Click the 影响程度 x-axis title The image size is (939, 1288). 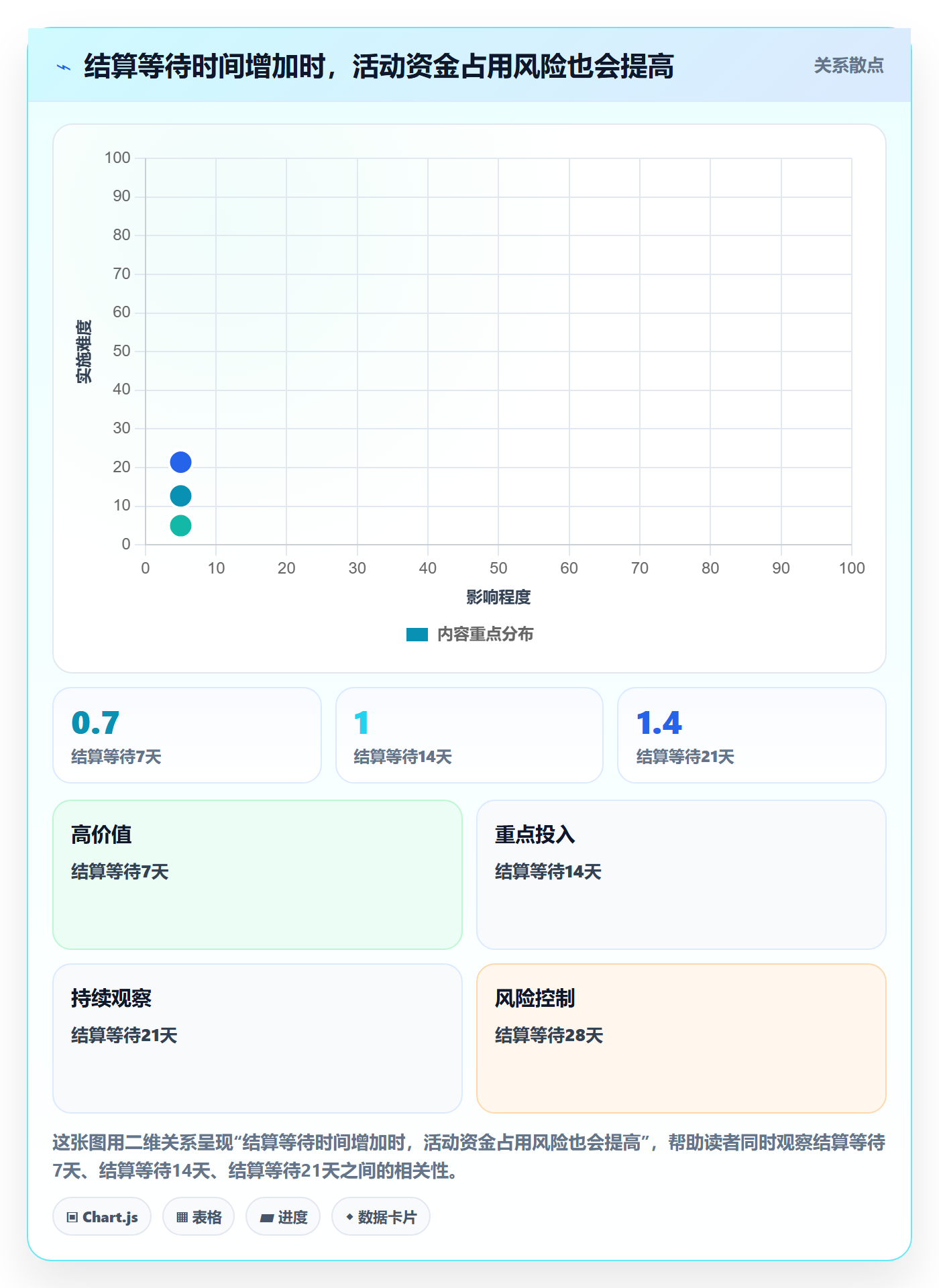coord(498,597)
